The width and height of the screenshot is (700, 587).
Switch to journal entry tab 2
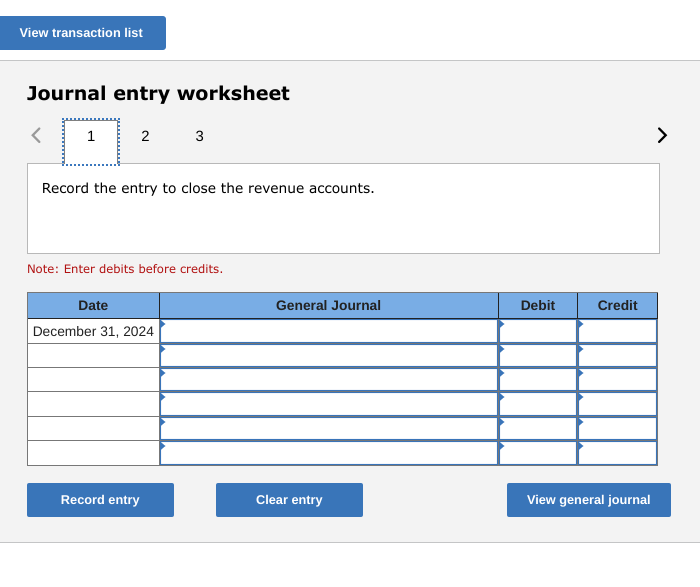145,136
